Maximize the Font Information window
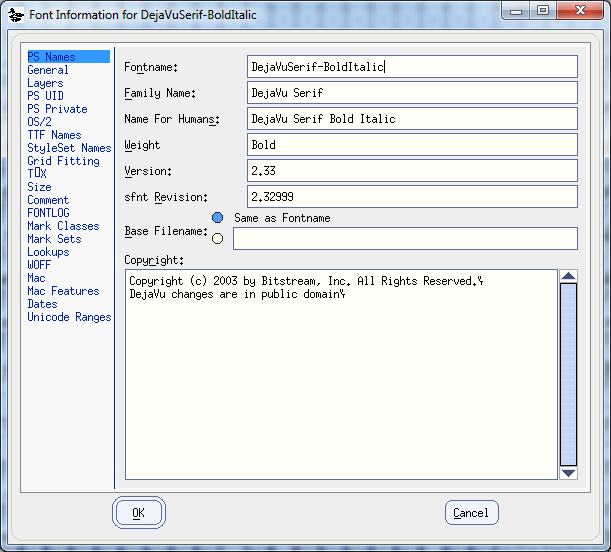 click(543, 11)
